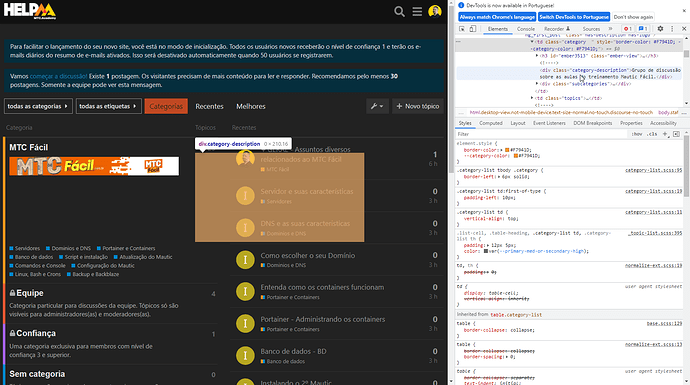Open the Accessibility pane tab
The image size is (690, 385).
(x=663, y=123)
